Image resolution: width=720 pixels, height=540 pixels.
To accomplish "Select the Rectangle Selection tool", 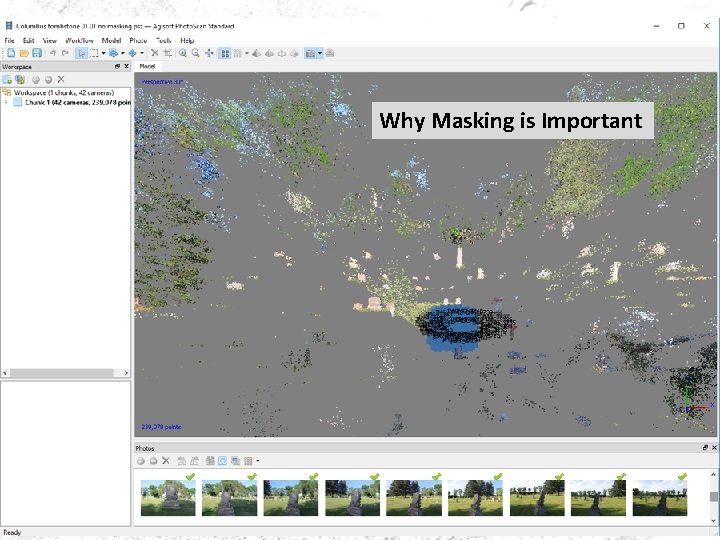I will [x=94, y=53].
